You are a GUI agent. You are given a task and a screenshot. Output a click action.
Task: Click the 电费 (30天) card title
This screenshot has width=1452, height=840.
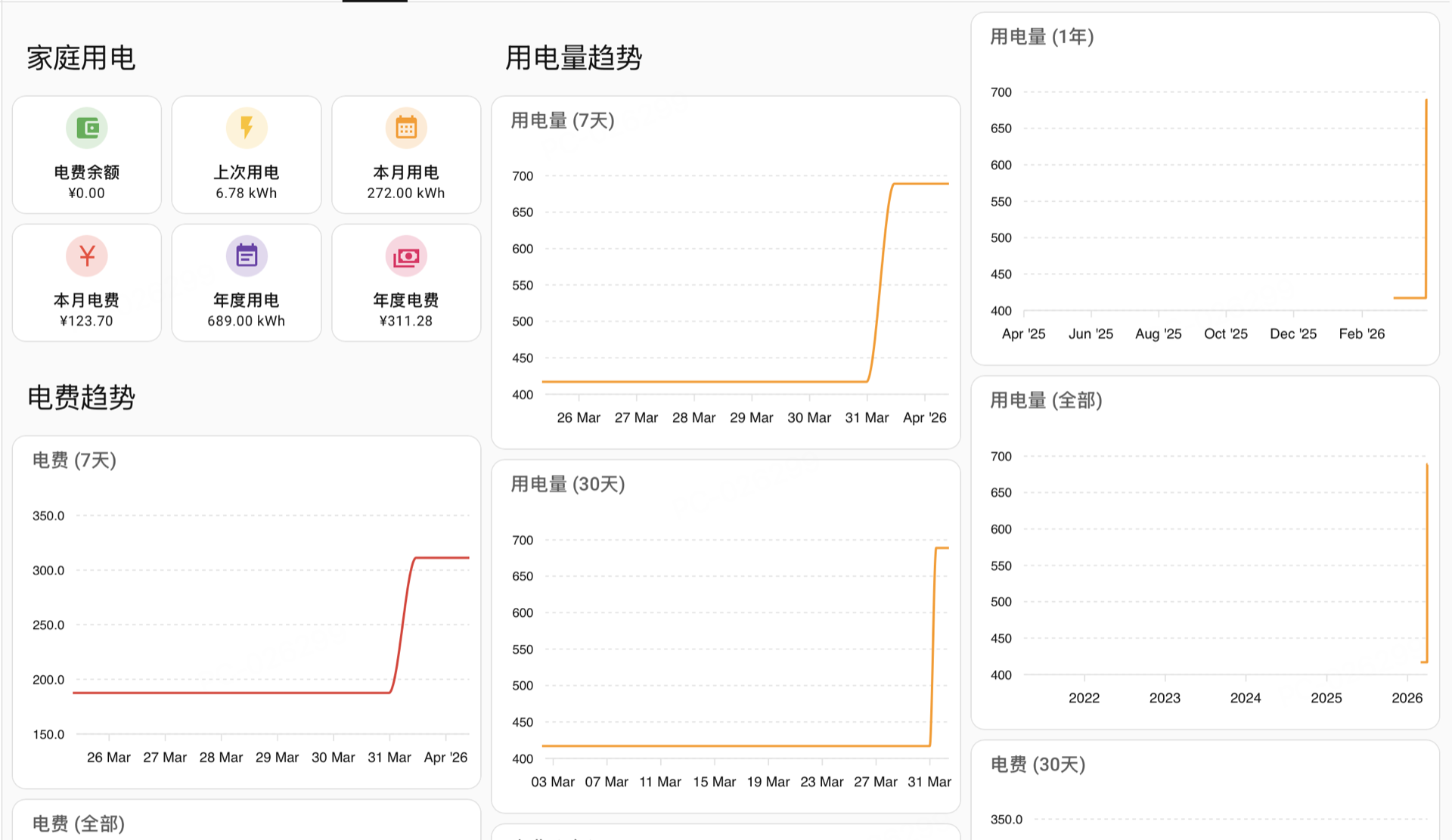click(x=1038, y=764)
